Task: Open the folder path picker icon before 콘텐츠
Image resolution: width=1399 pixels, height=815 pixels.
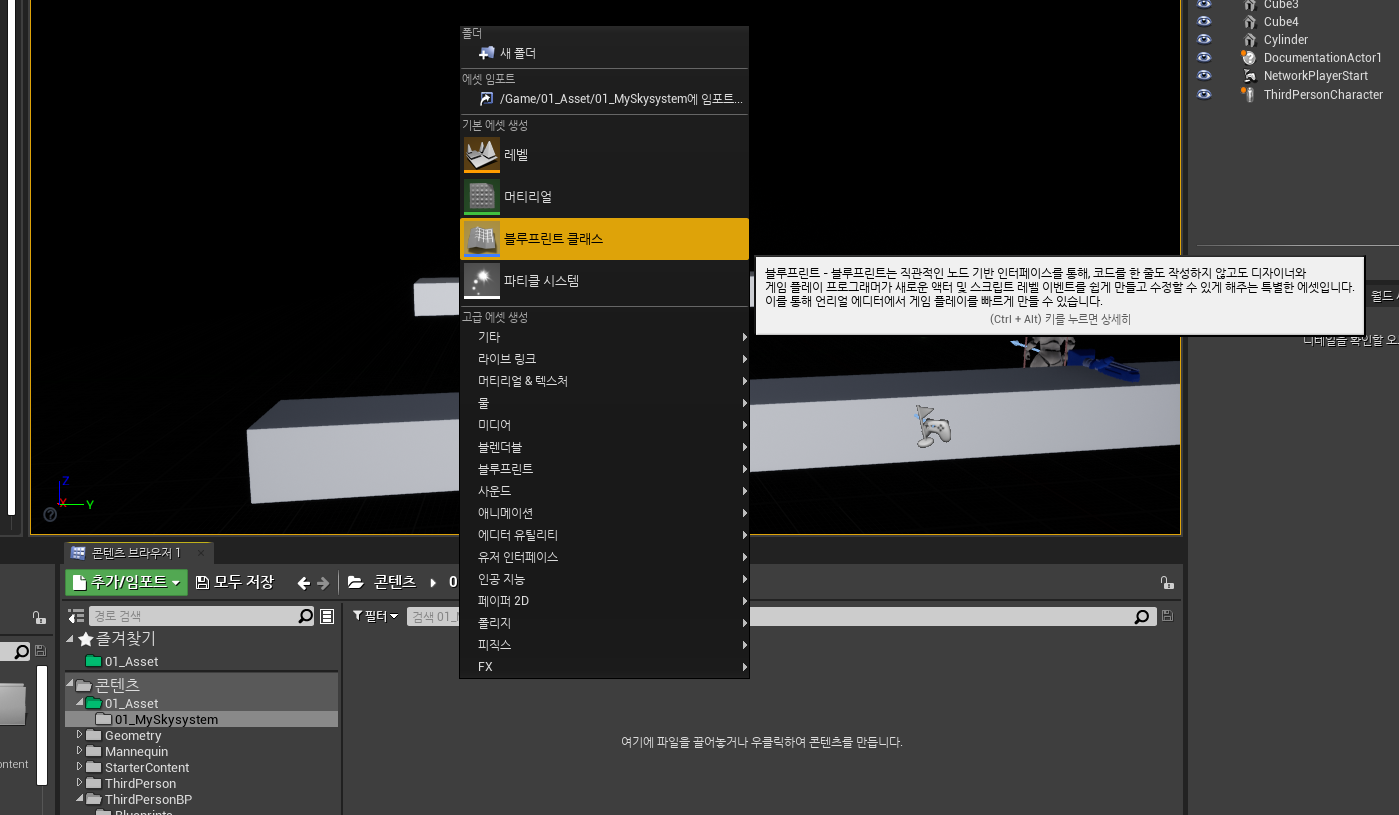Action: point(354,582)
